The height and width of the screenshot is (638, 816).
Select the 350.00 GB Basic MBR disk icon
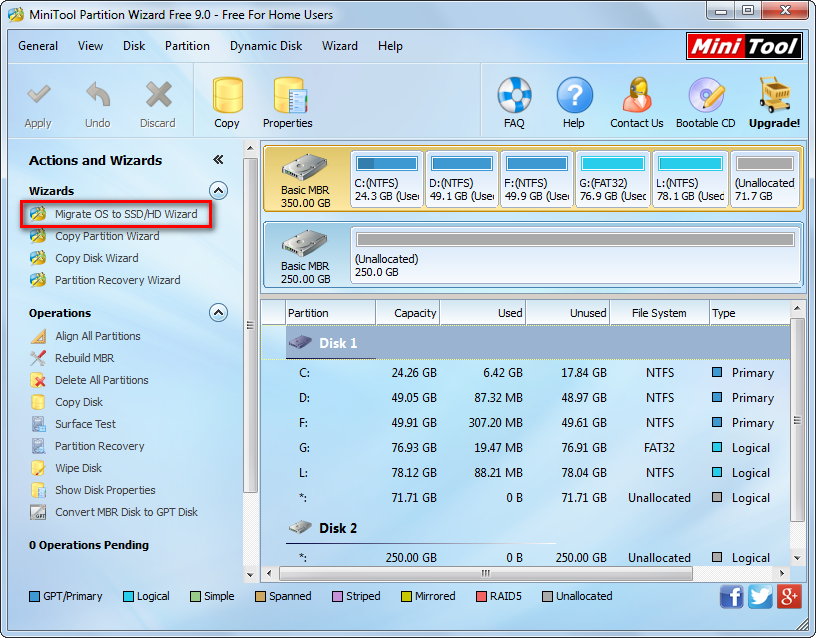click(305, 167)
